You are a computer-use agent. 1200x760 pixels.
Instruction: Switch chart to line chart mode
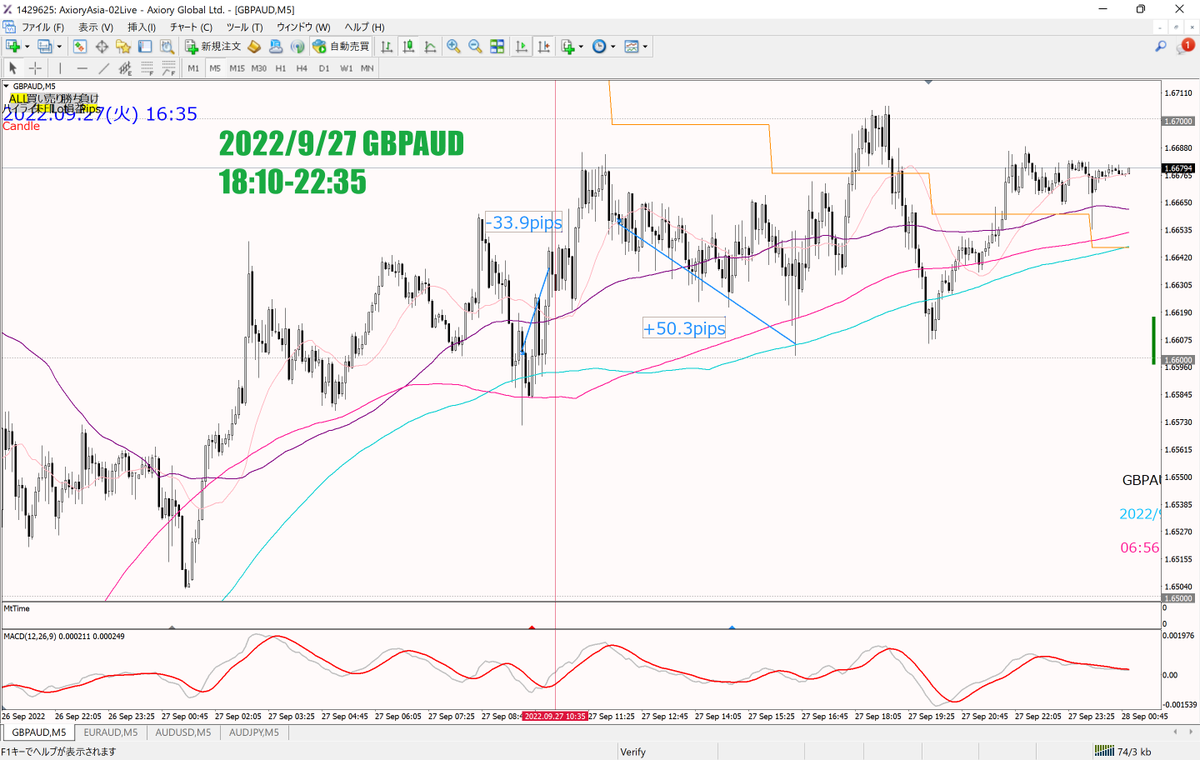click(430, 46)
